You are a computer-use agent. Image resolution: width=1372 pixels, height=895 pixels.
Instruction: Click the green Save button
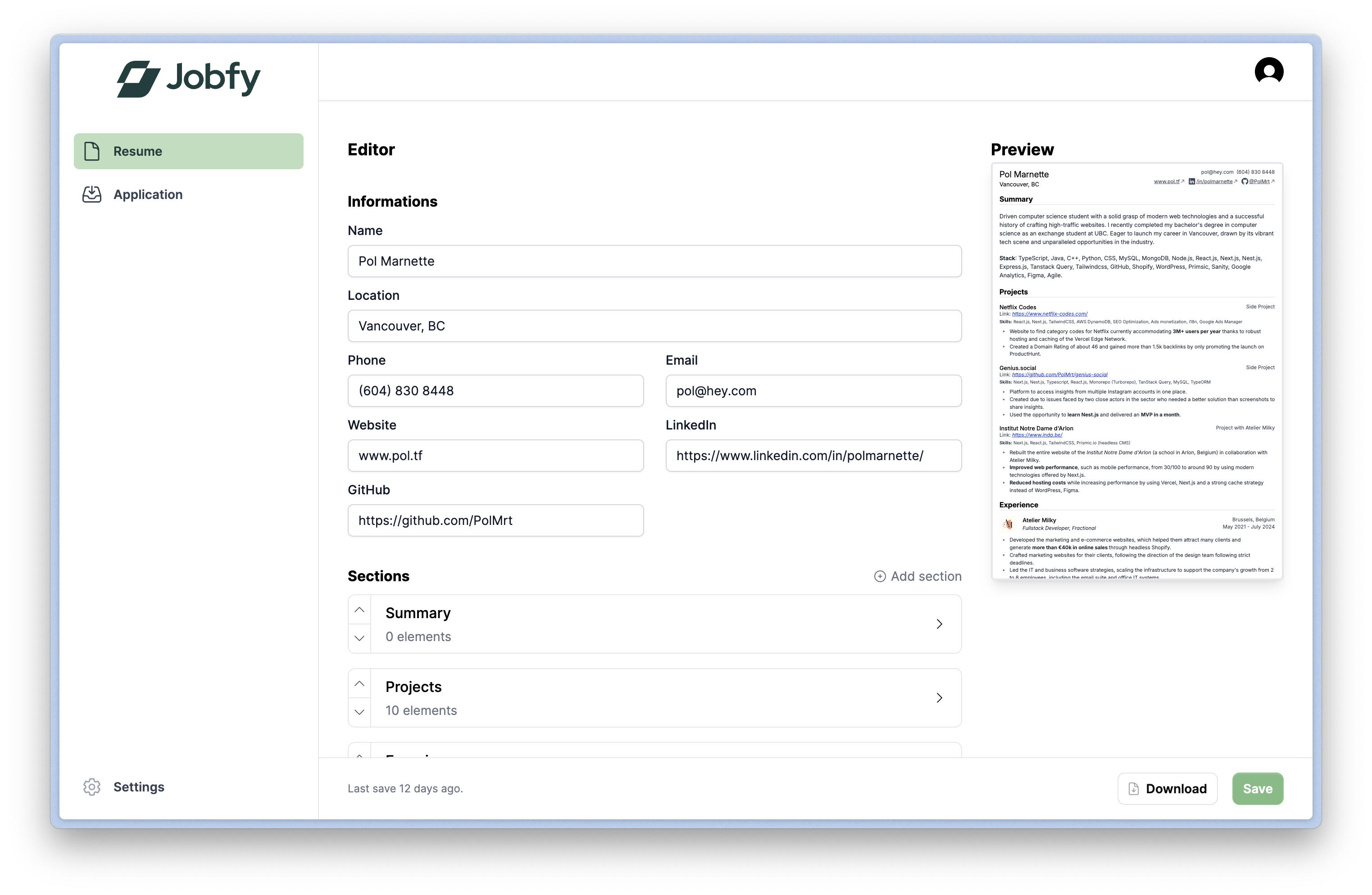click(x=1257, y=788)
